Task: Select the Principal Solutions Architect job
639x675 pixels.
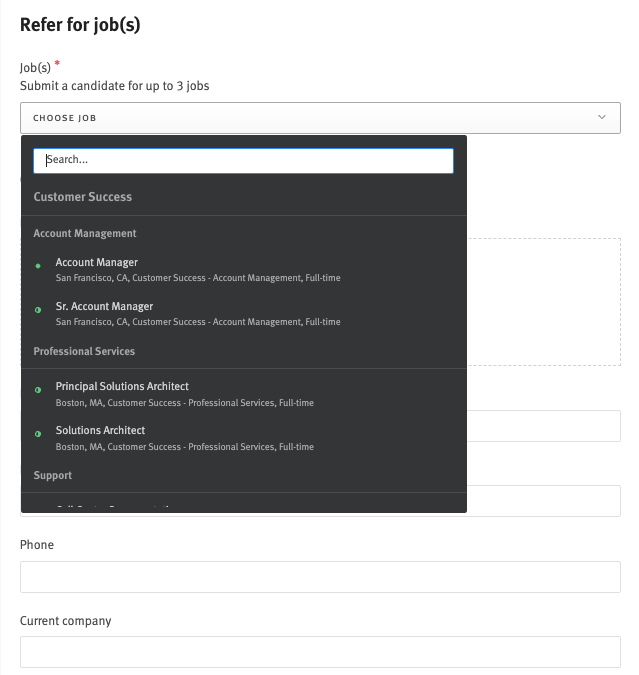Action: (x=244, y=394)
